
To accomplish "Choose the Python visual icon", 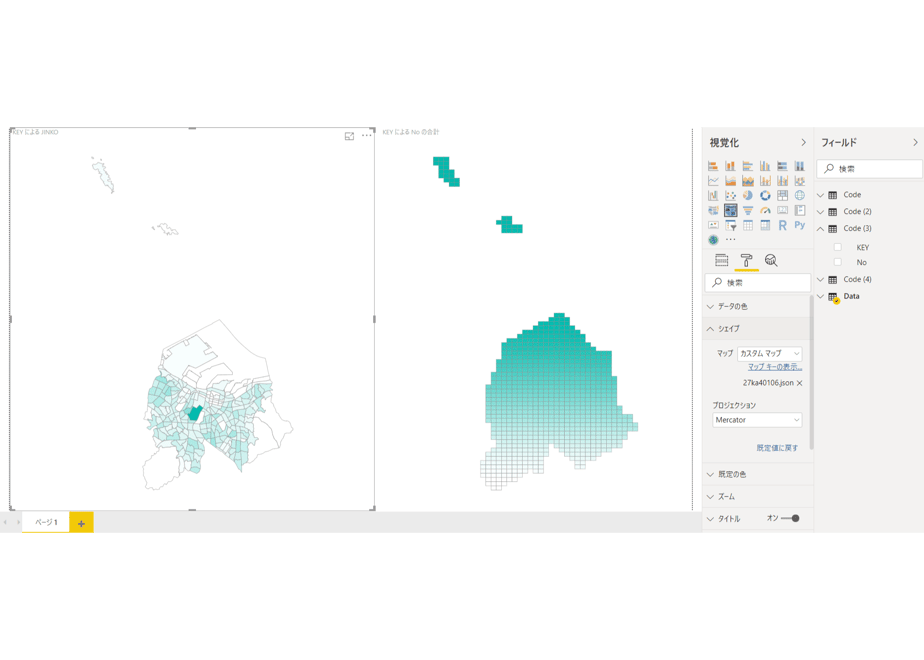I will tap(800, 225).
